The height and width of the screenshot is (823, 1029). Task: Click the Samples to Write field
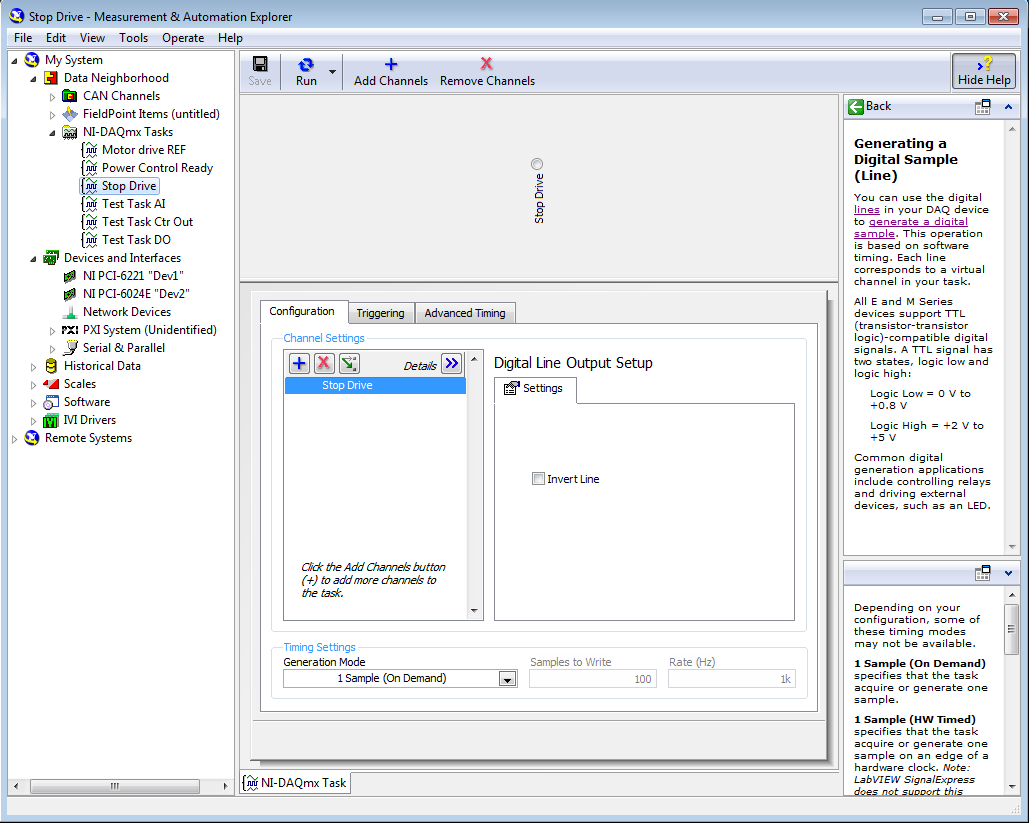pyautogui.click(x=592, y=679)
